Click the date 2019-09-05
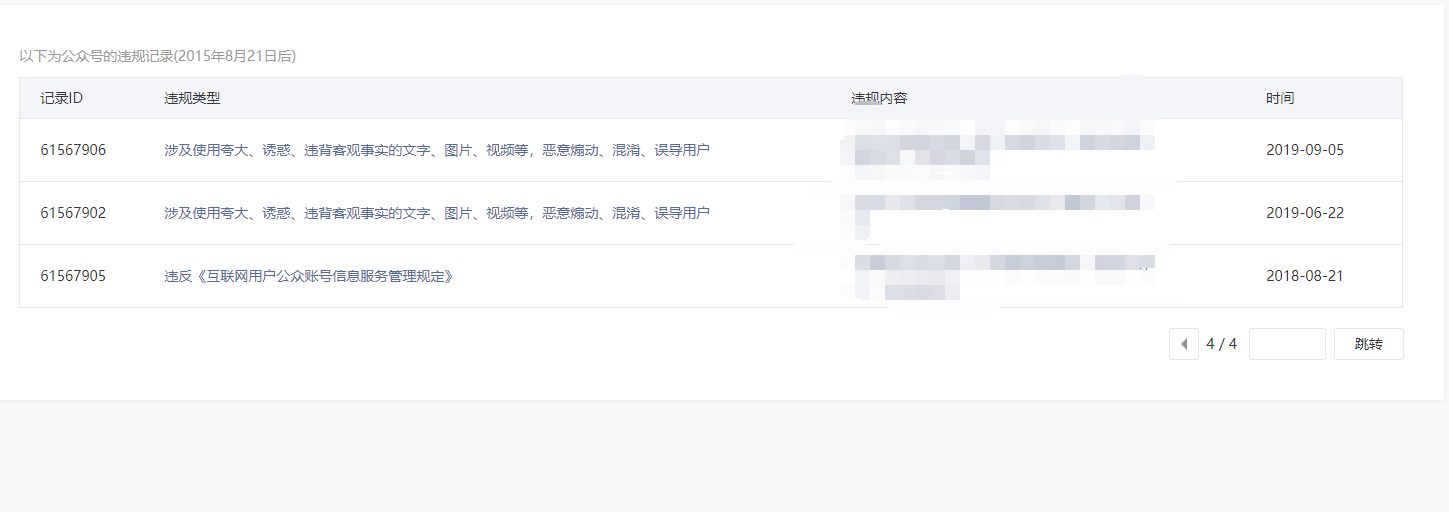The width and height of the screenshot is (1449, 512). click(1305, 150)
